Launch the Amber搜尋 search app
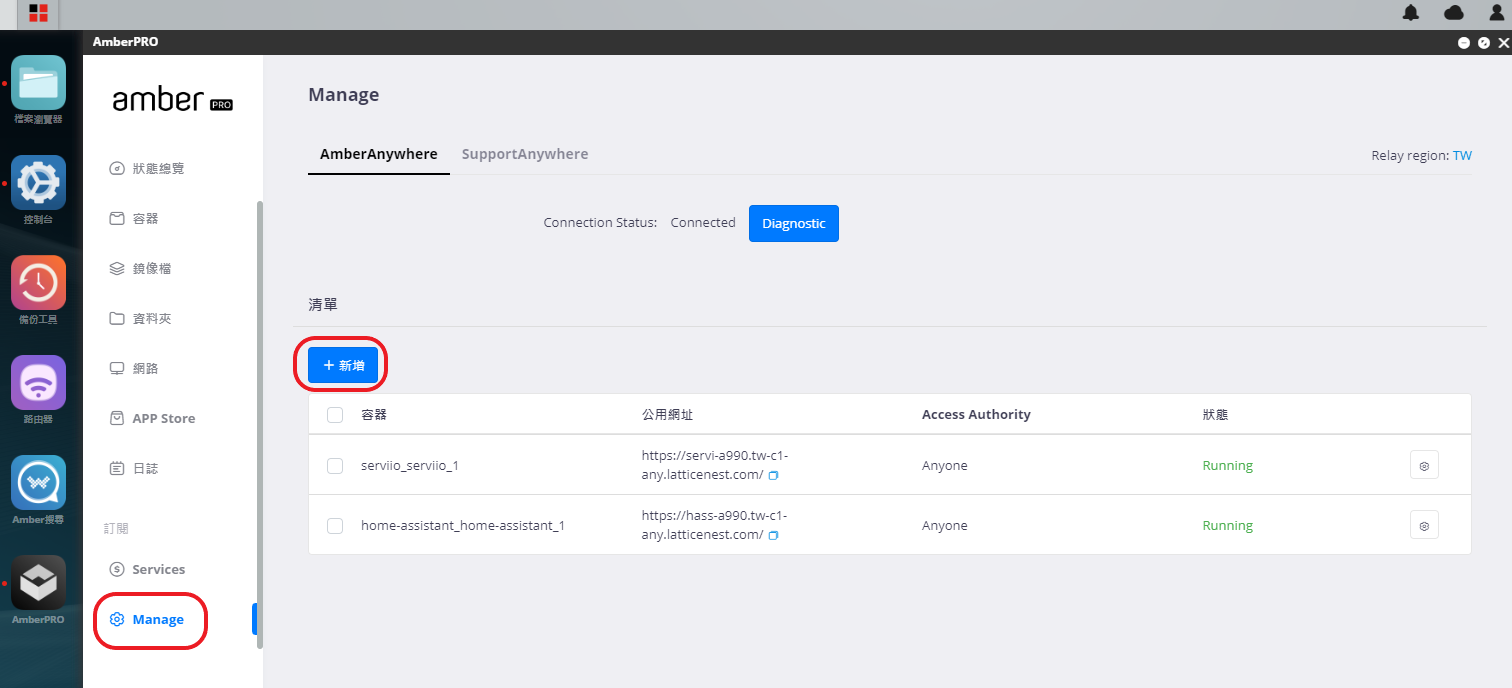1512x688 pixels. [38, 483]
